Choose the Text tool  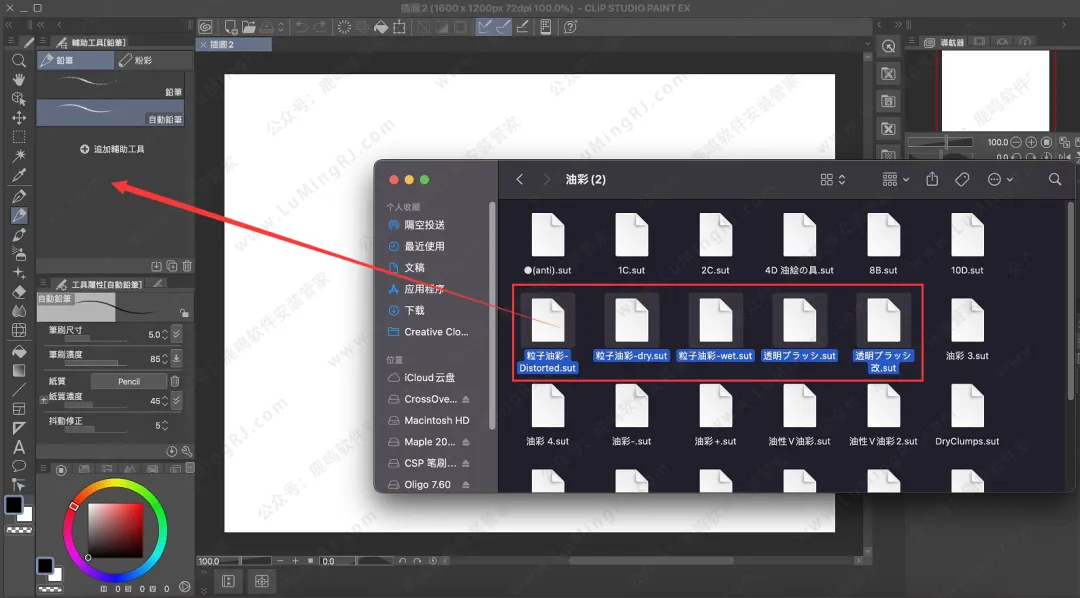(x=18, y=447)
